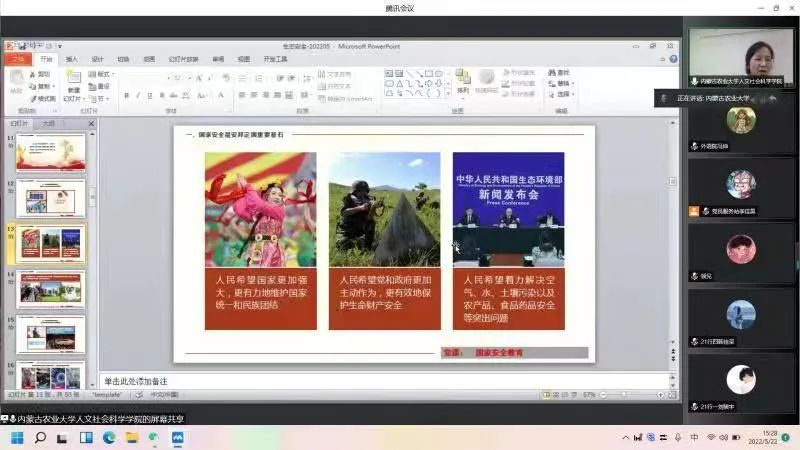Click the speaker's video tile in Tencent Meeting
The image size is (800, 450).
tap(741, 57)
